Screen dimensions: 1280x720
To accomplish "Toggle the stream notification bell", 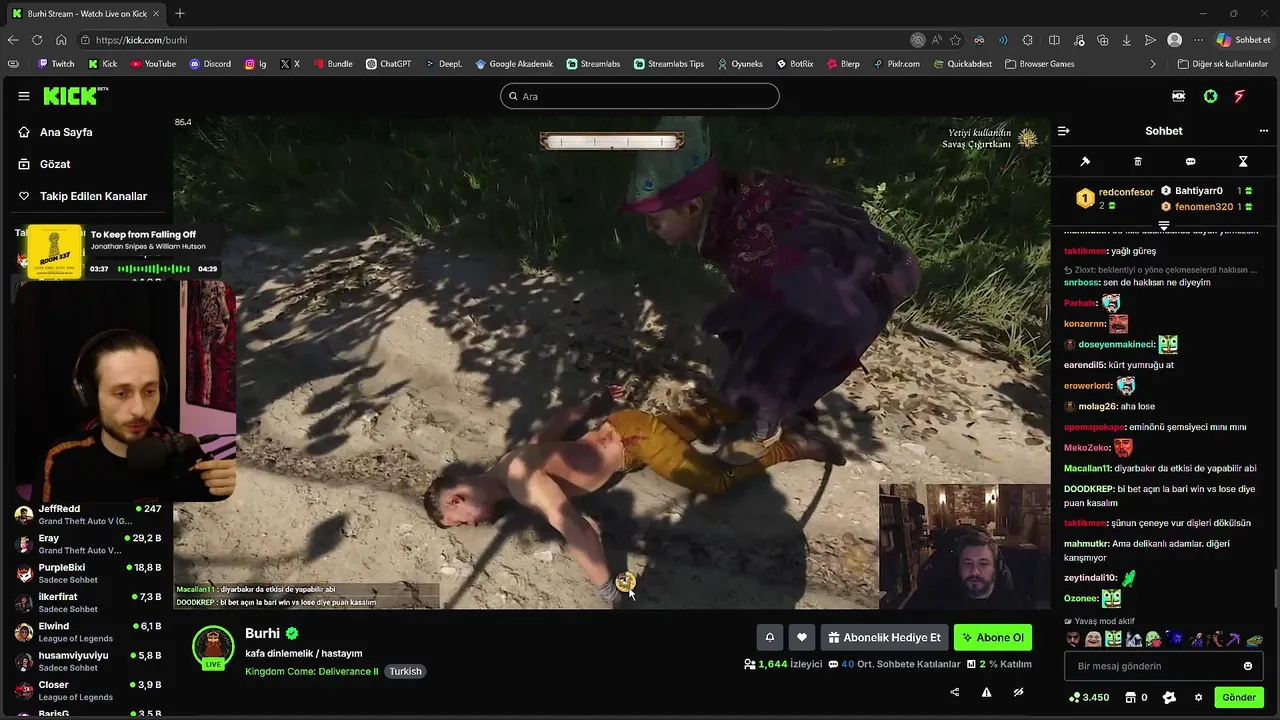I will [x=770, y=637].
